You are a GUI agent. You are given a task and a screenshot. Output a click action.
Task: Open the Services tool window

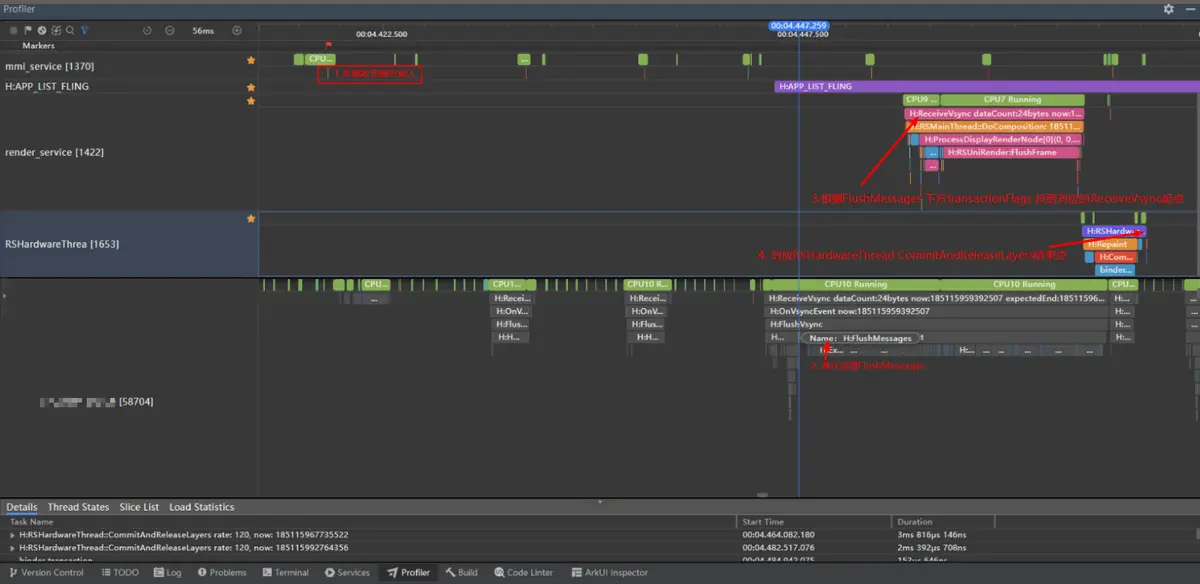coord(347,573)
